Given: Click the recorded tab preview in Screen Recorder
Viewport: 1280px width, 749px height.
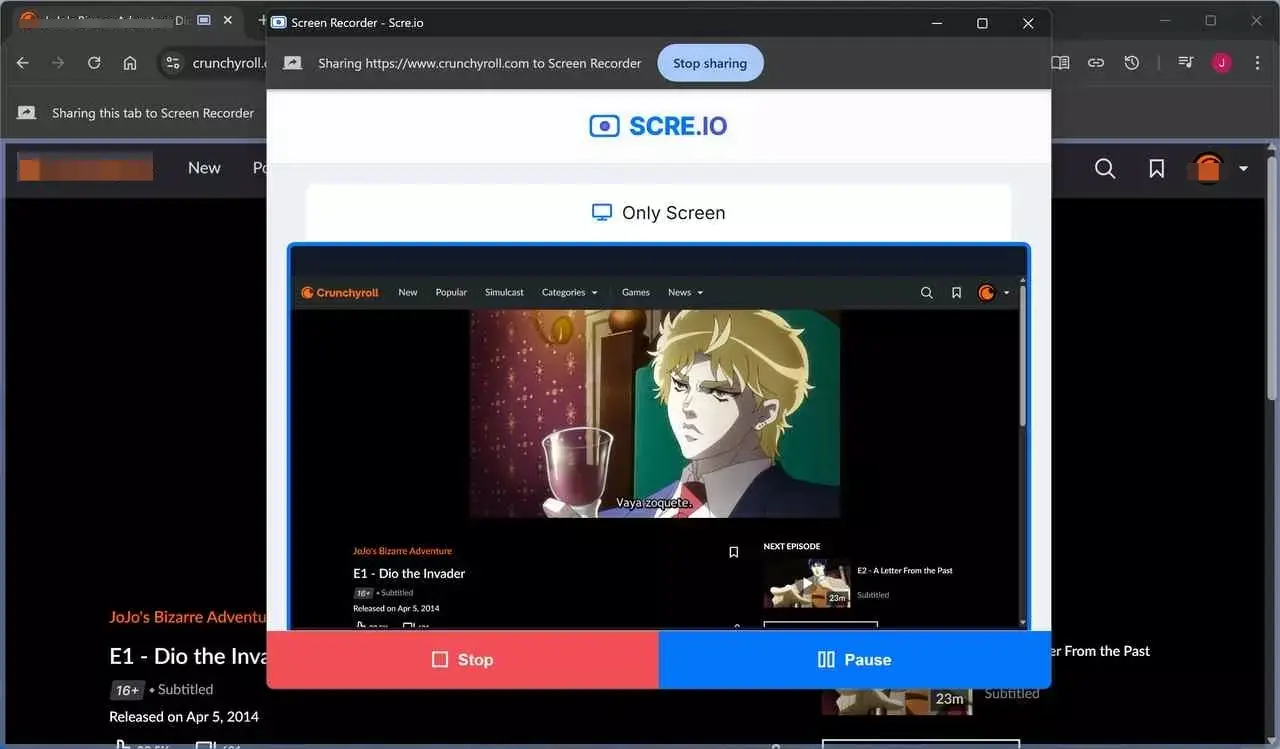Looking at the screenshot, I should [658, 436].
